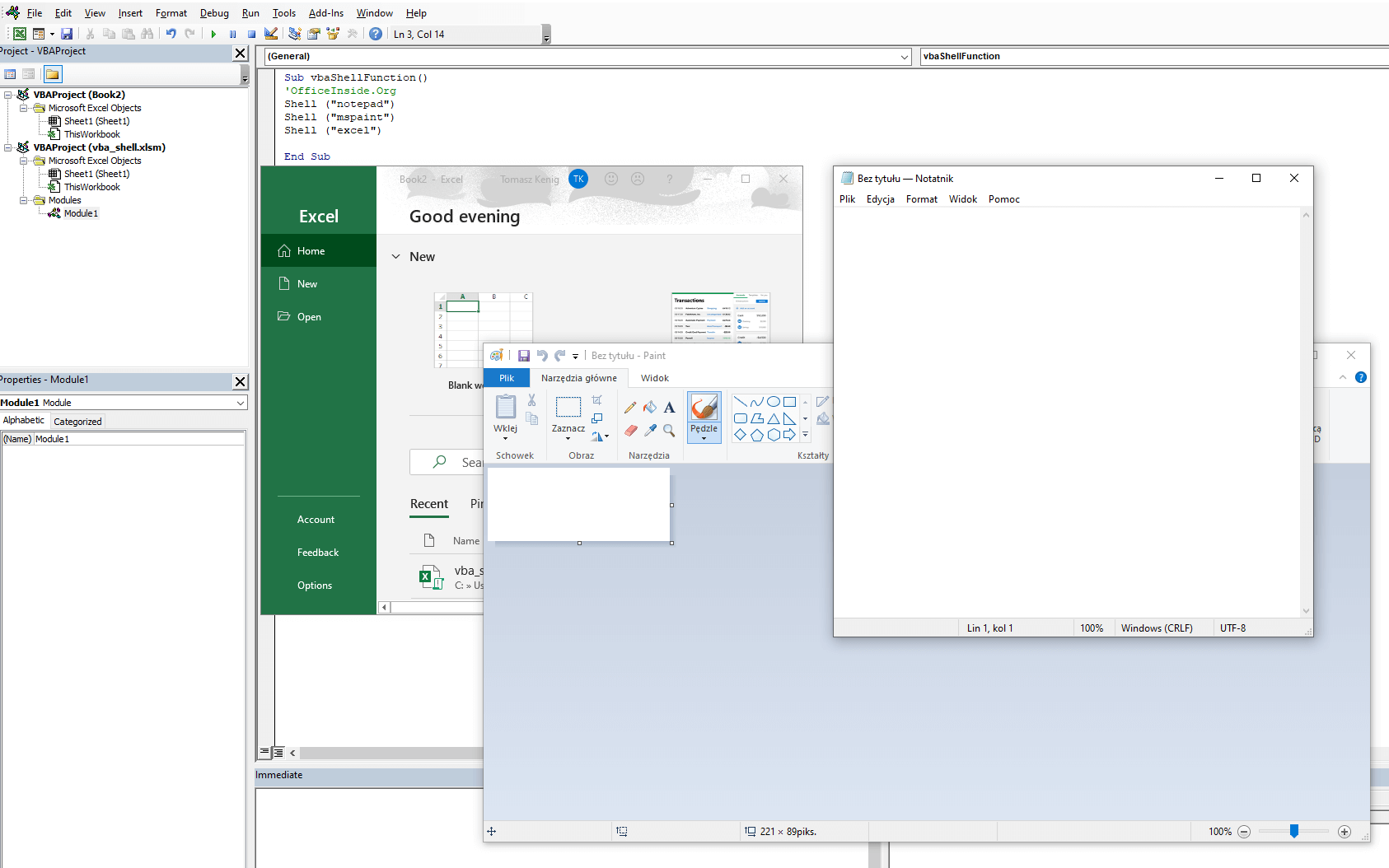Choose the Text tool in Paint's Narzędzia group
Image resolution: width=1389 pixels, height=868 pixels.
[x=669, y=407]
